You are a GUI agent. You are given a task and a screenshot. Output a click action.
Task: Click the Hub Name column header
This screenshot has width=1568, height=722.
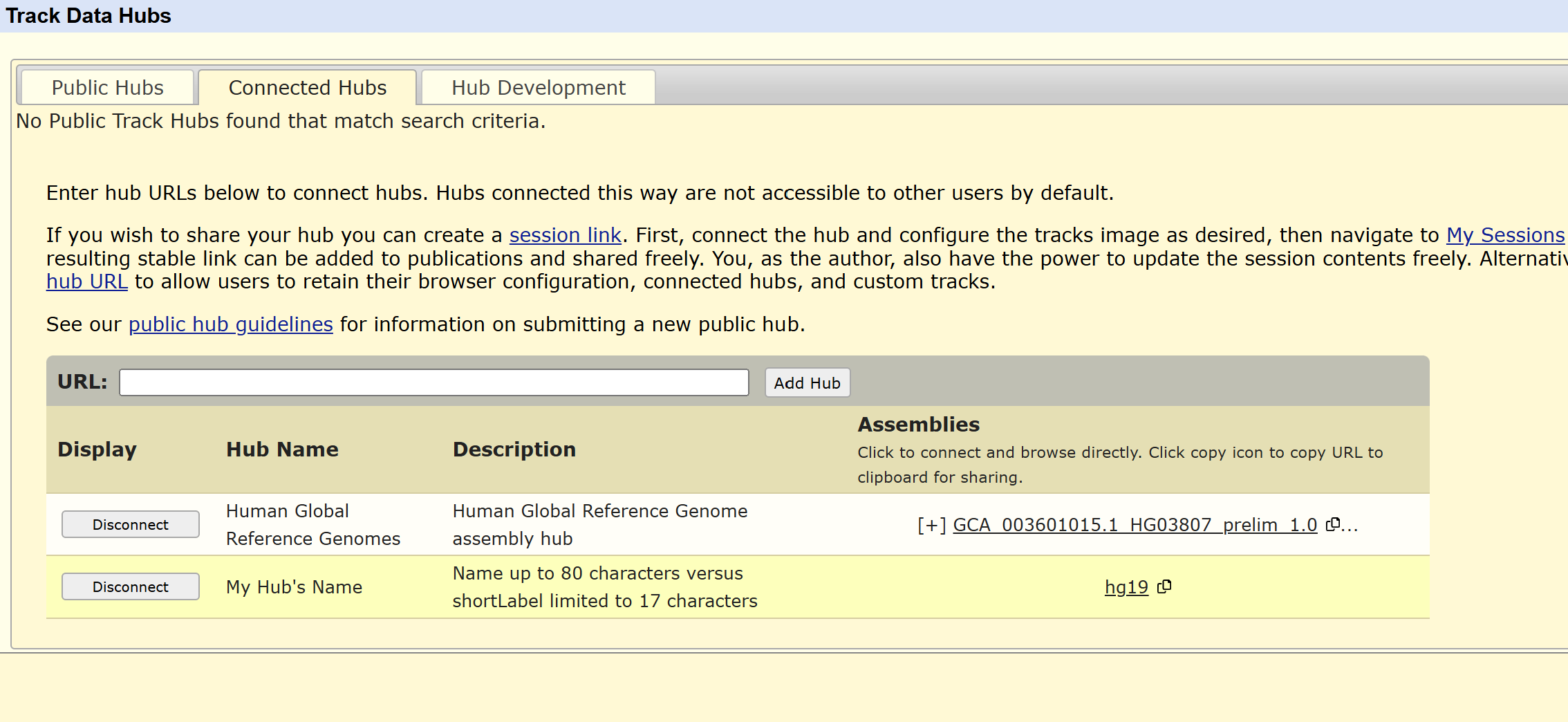pos(282,450)
